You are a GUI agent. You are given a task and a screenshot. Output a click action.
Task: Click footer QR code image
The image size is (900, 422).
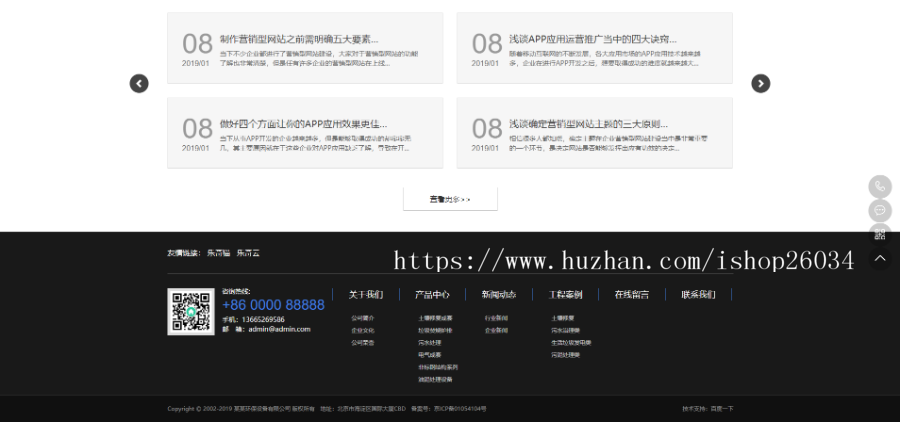point(191,312)
